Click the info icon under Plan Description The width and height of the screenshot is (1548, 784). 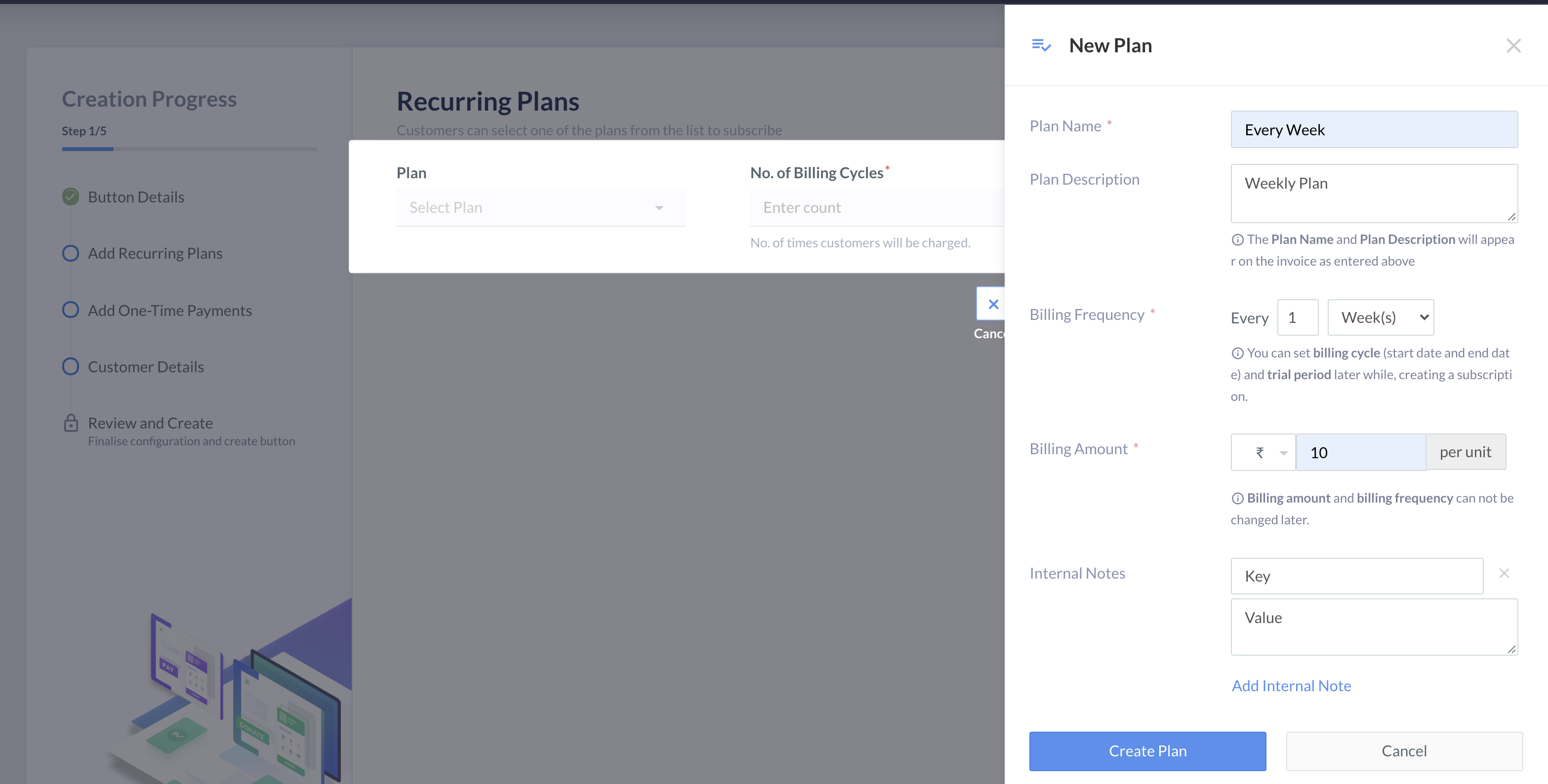(1238, 239)
